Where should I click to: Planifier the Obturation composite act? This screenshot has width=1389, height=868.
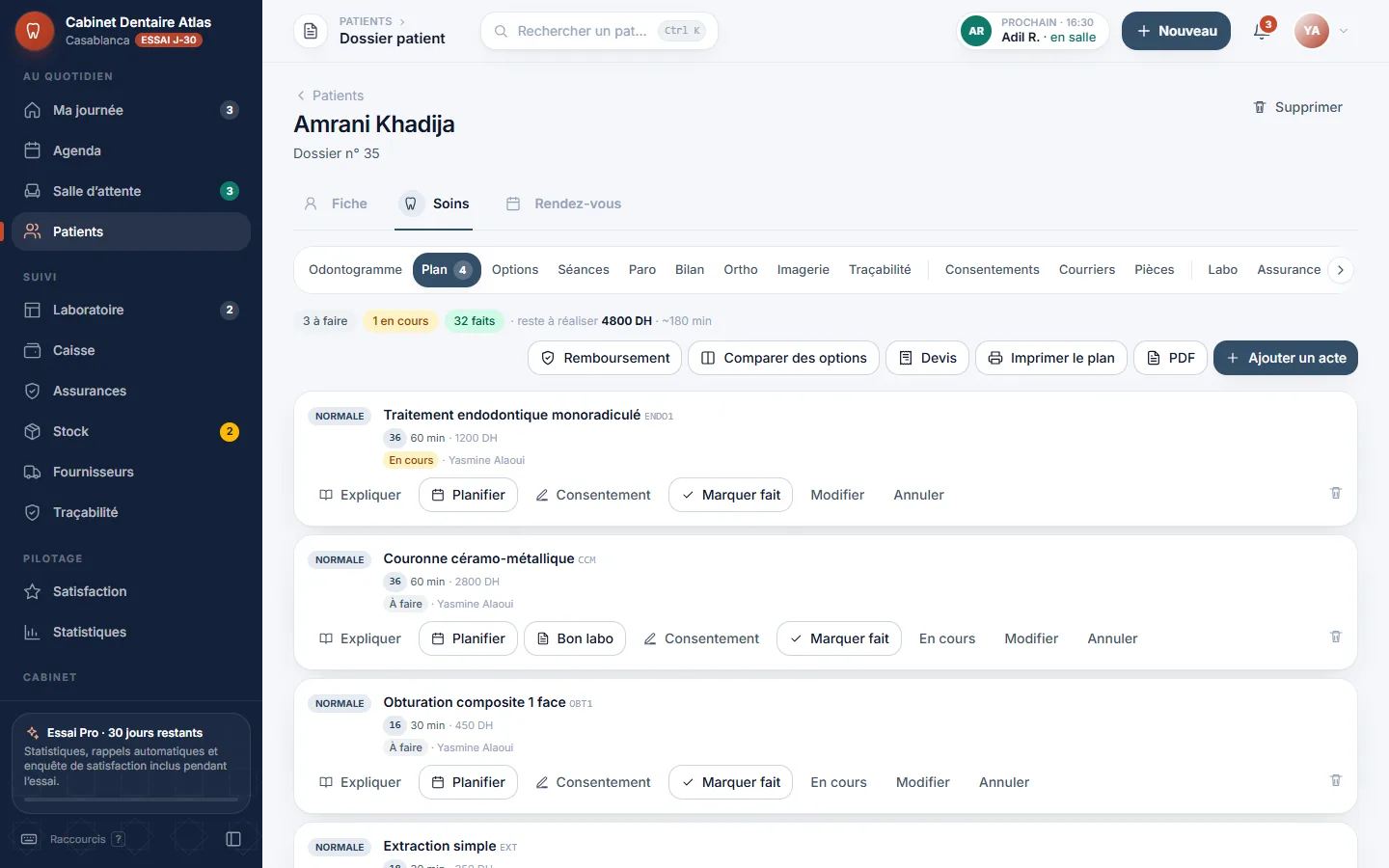[468, 782]
